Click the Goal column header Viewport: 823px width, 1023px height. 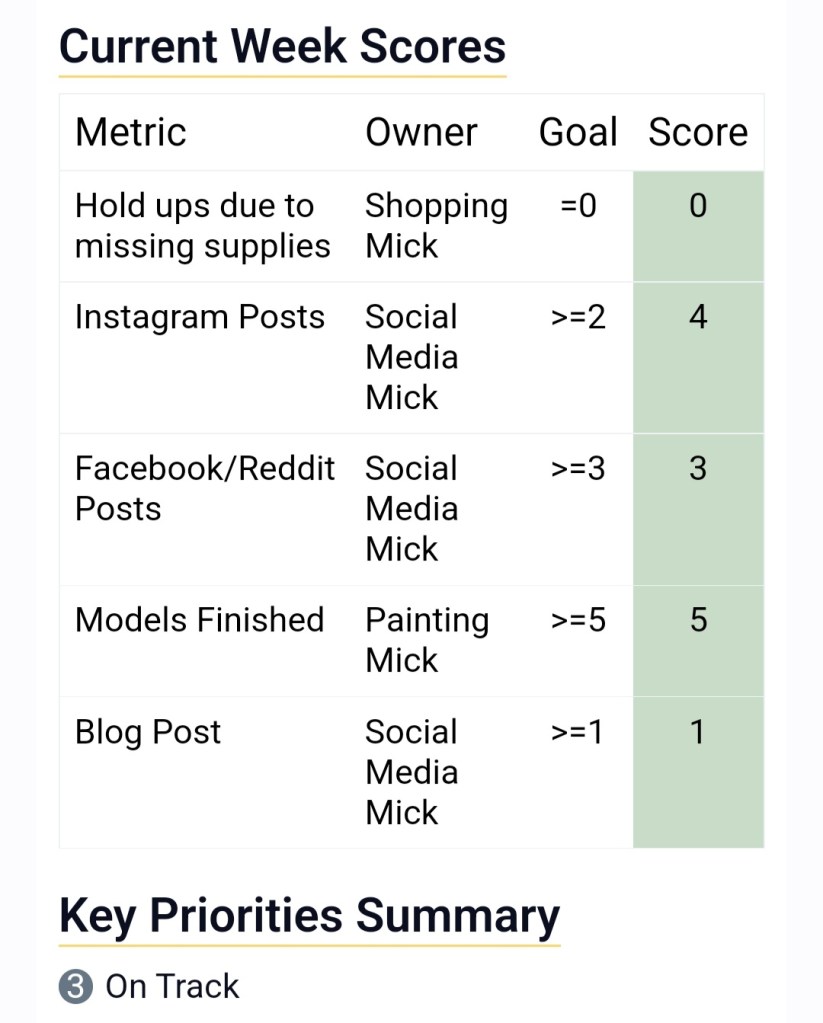[x=578, y=132]
